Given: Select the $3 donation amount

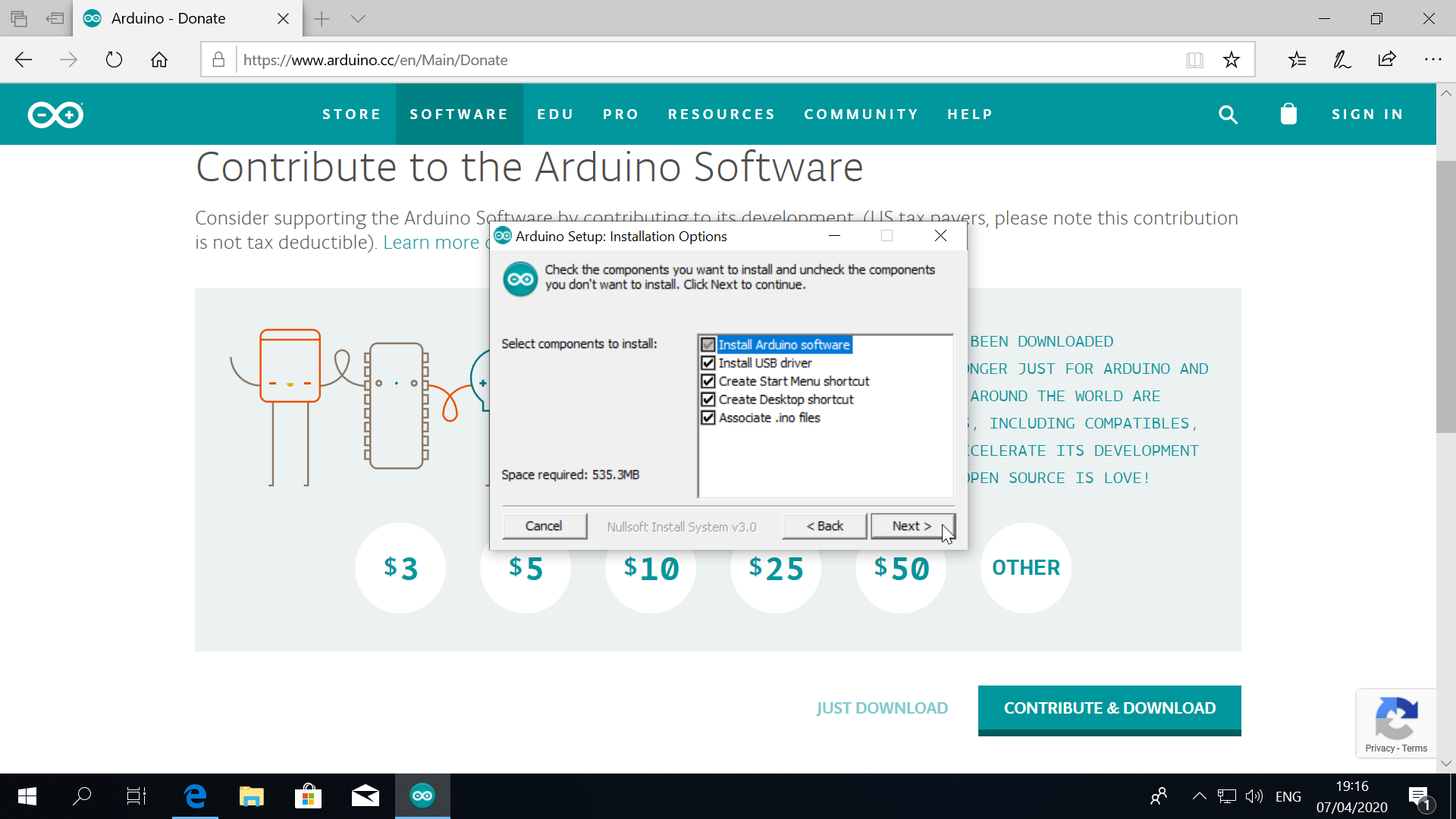Looking at the screenshot, I should click(x=400, y=568).
